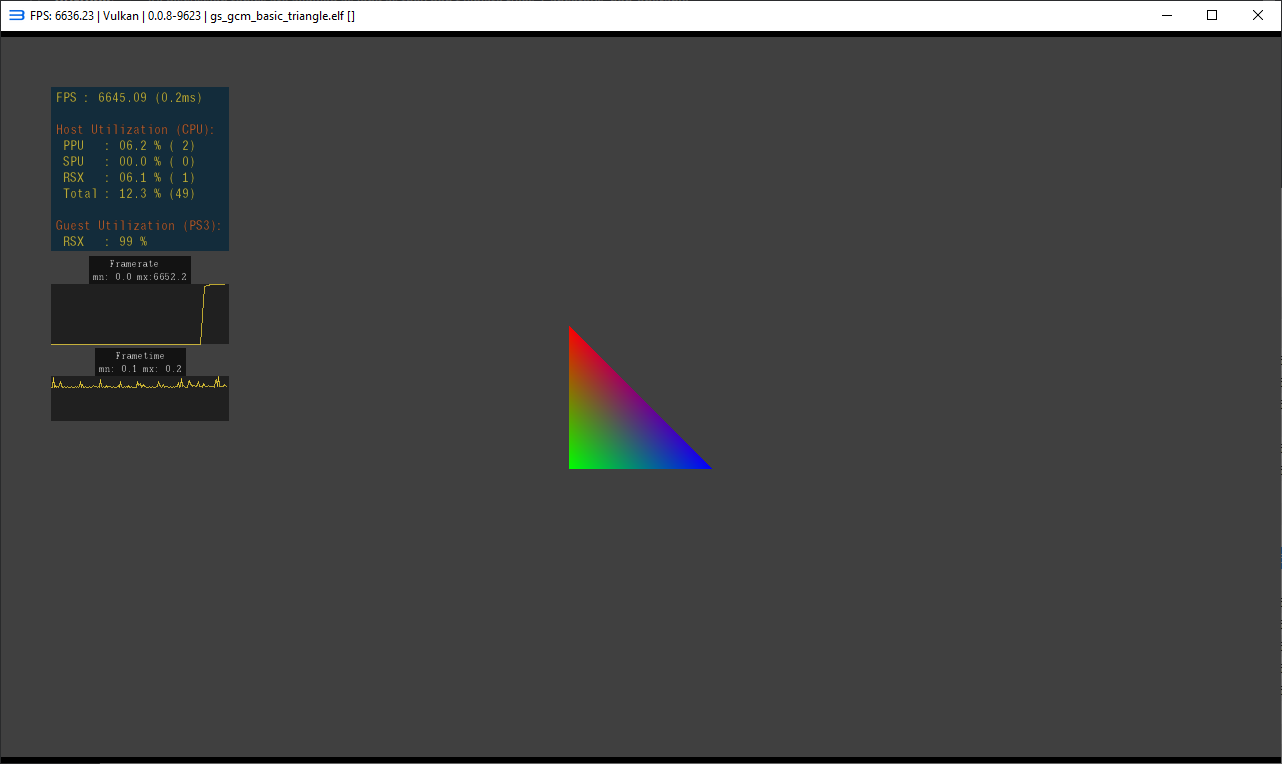Viewport: 1282px width, 764px height.
Task: Click the Total row showing 12.3 %
Action: pyautogui.click(x=129, y=194)
